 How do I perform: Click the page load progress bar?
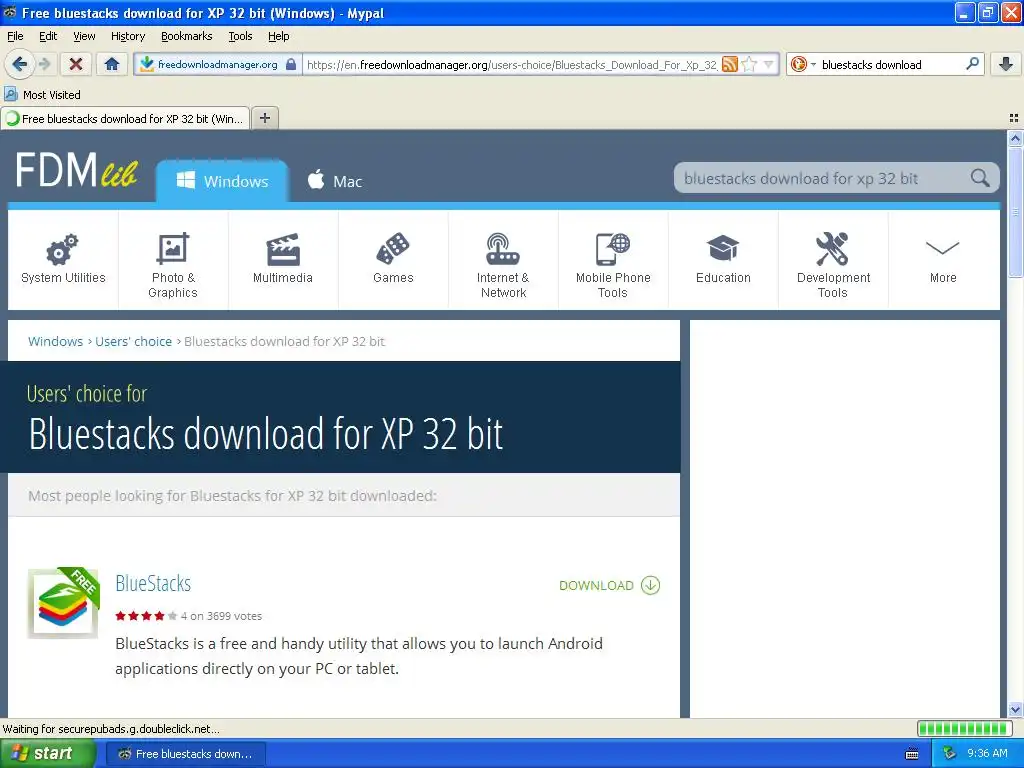965,728
